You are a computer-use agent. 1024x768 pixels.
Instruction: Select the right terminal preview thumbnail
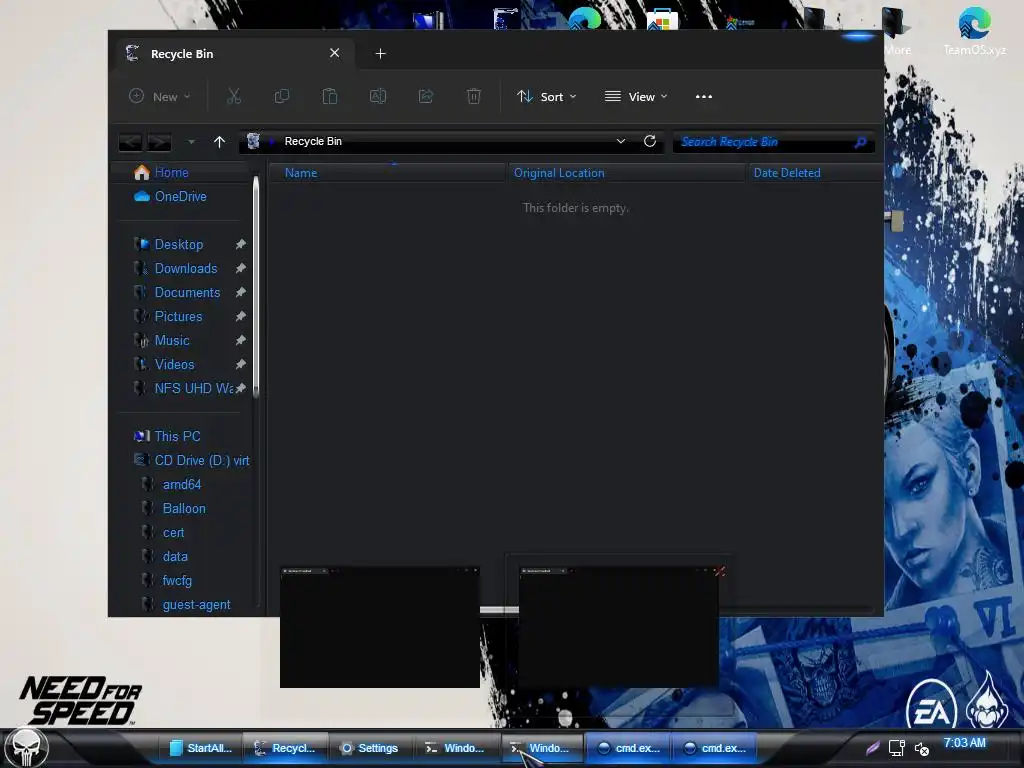pyautogui.click(x=618, y=628)
